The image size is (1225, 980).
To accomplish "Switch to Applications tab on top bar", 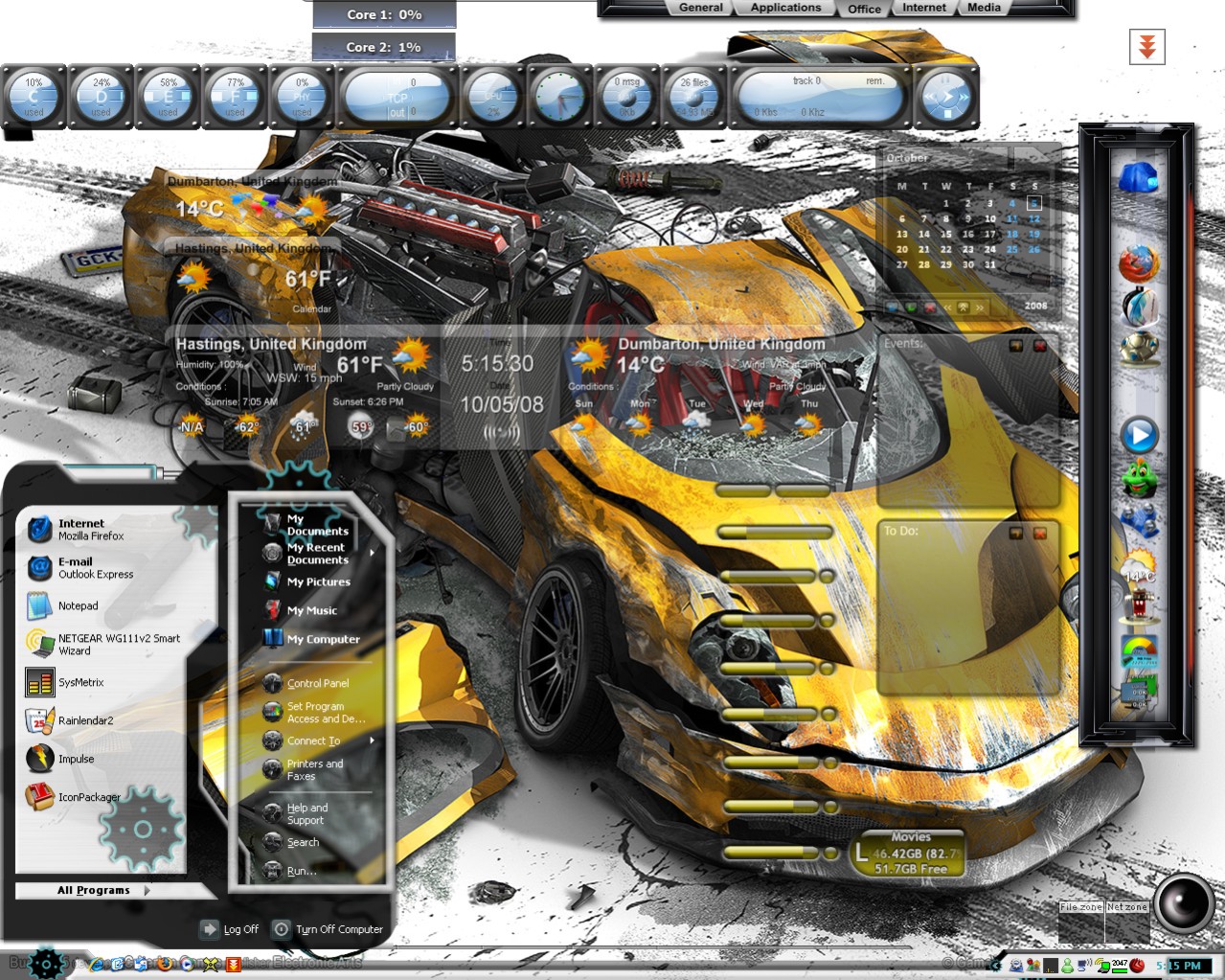I will [x=785, y=8].
